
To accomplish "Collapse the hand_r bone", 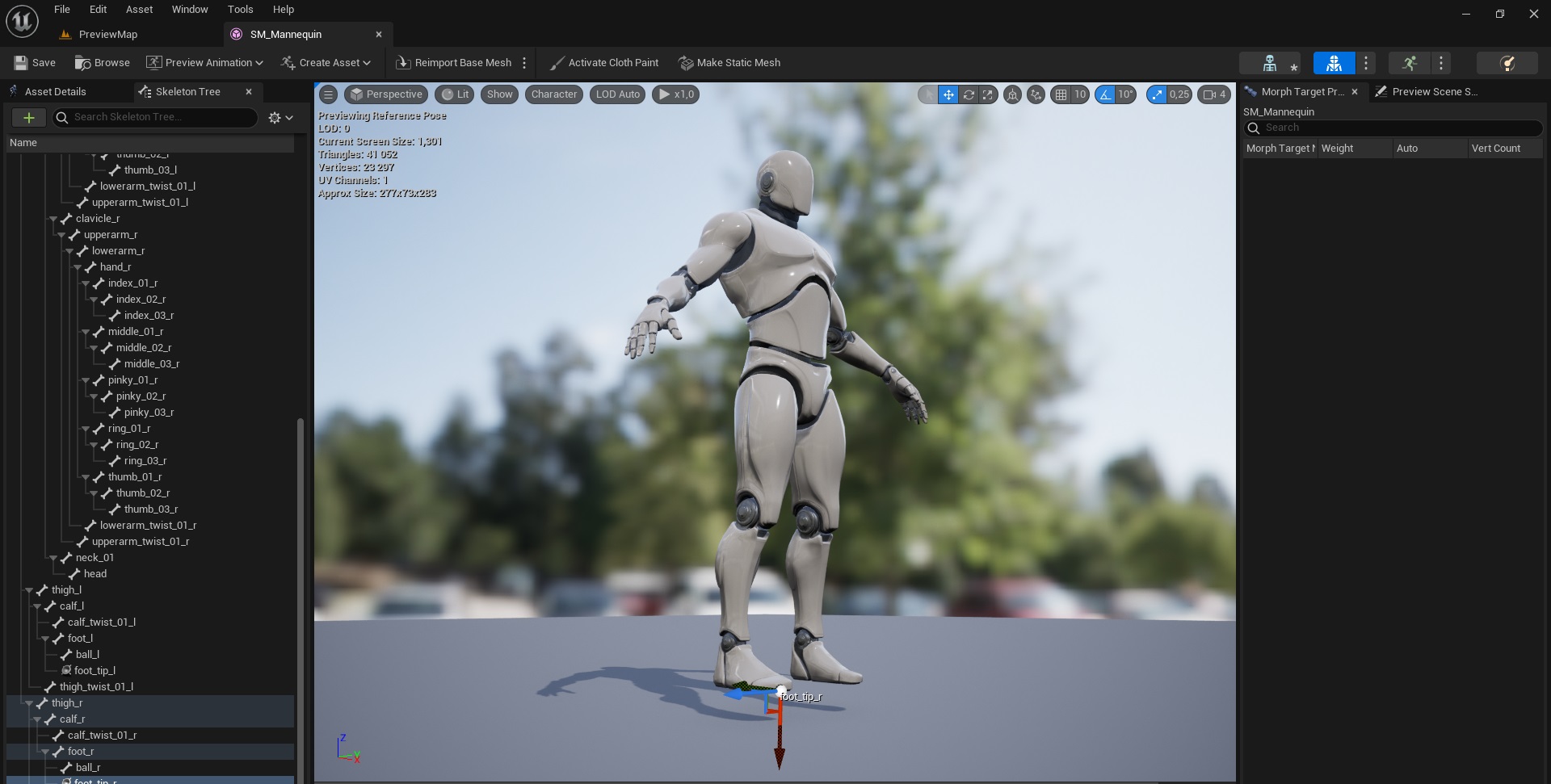I will tap(78, 267).
